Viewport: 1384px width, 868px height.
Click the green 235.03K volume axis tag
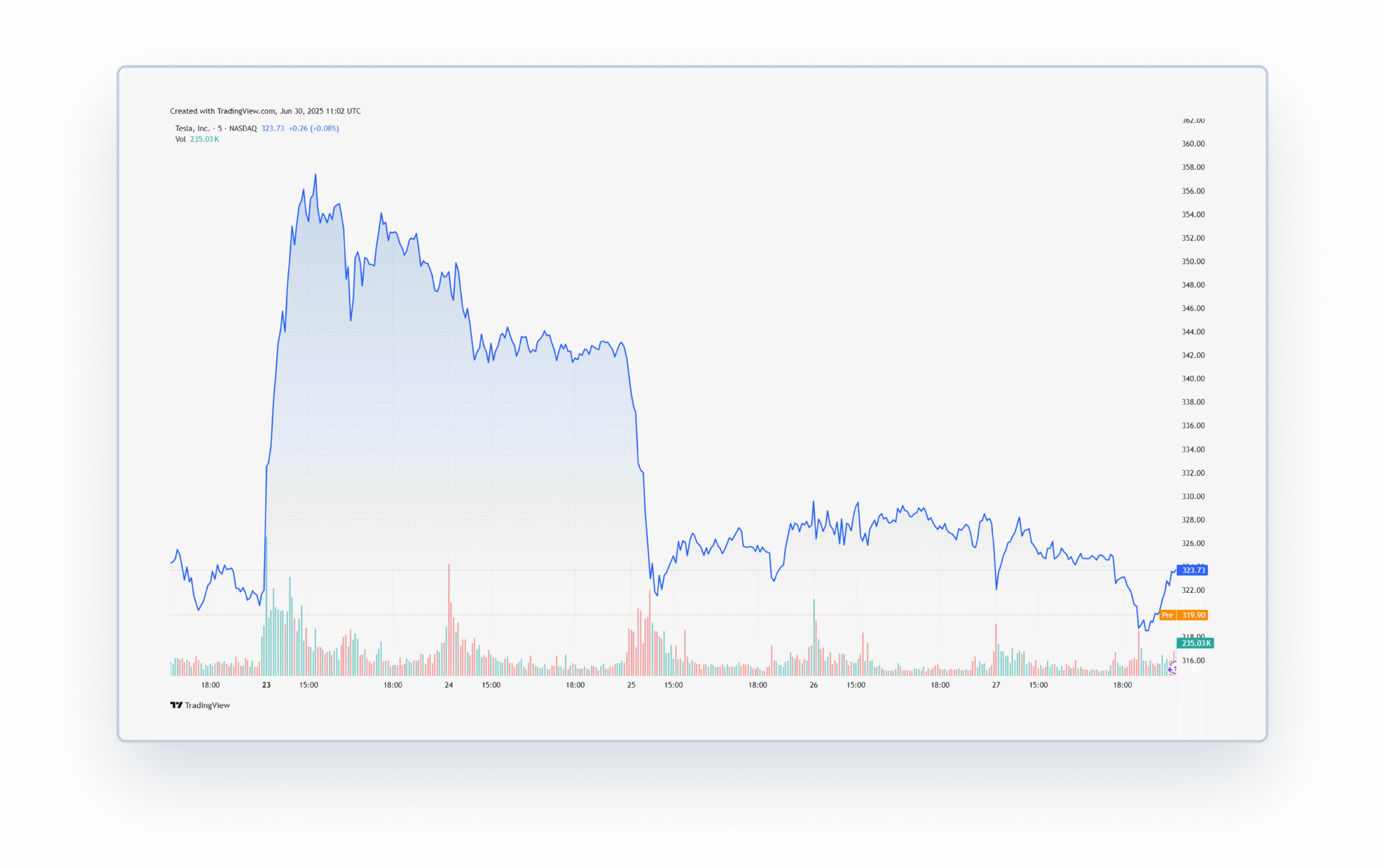1195,643
